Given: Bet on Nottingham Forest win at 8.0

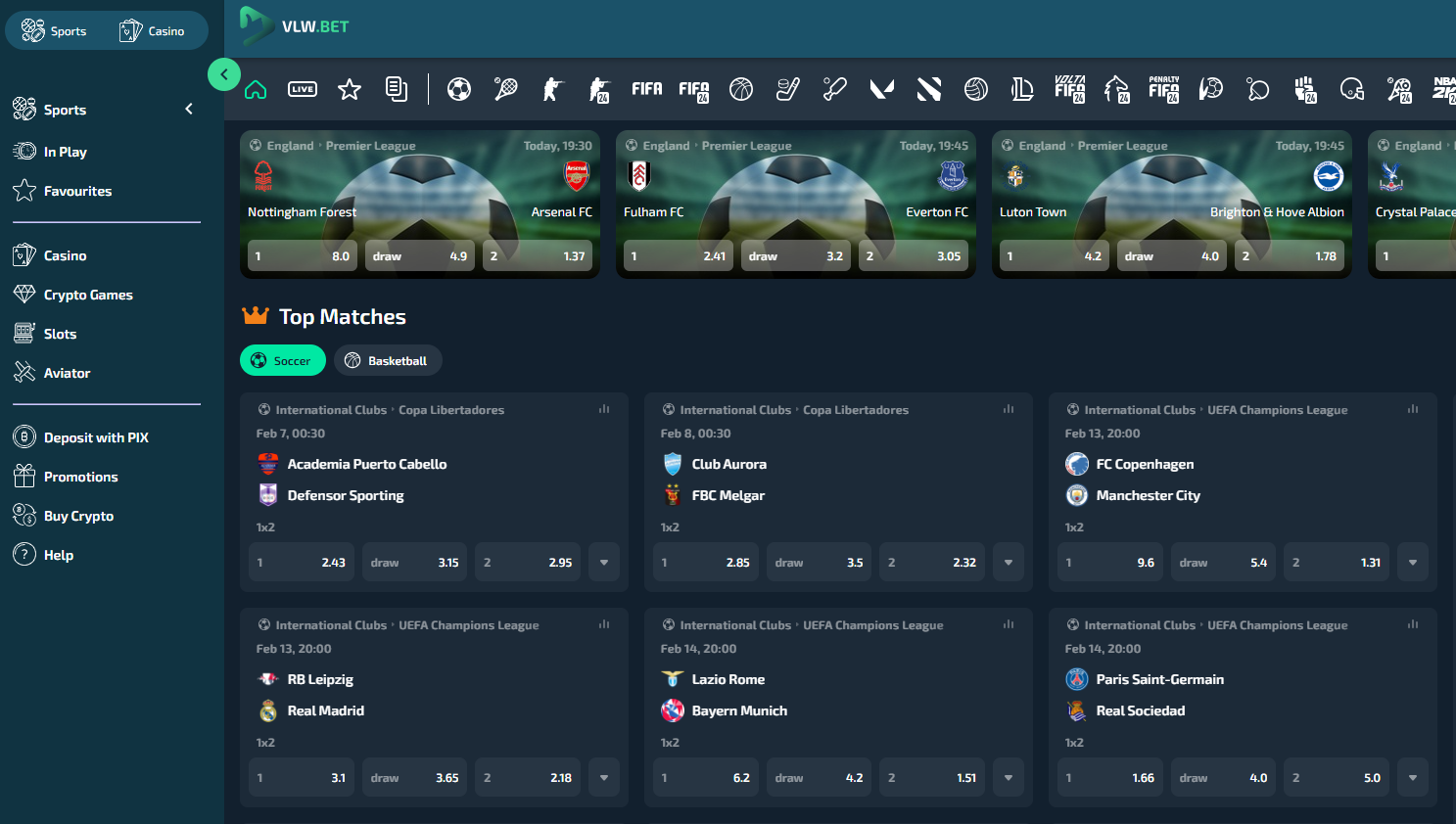Looking at the screenshot, I should coord(303,255).
